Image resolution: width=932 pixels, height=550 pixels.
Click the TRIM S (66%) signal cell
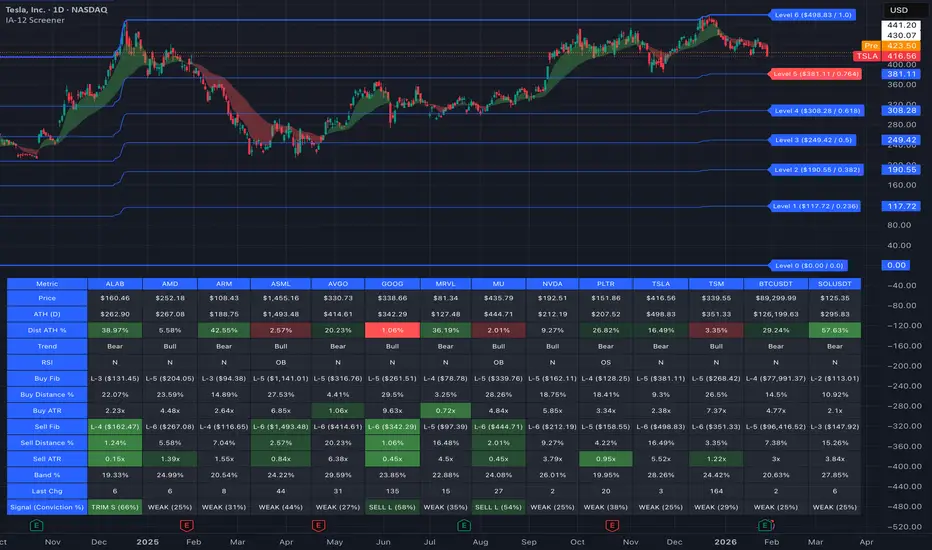pyautogui.click(x=115, y=507)
